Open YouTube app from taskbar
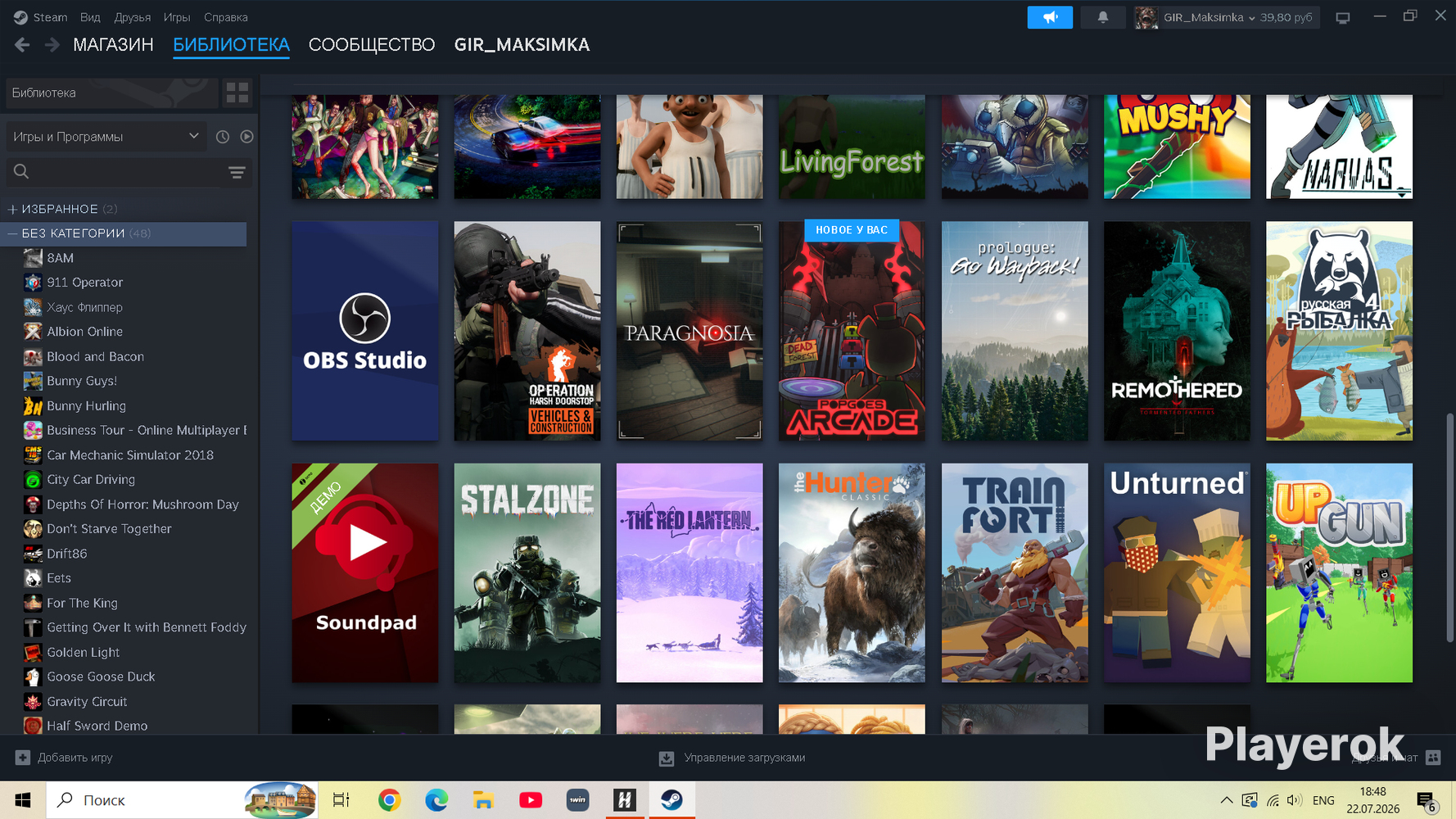This screenshot has width=1456, height=819. tap(531, 800)
